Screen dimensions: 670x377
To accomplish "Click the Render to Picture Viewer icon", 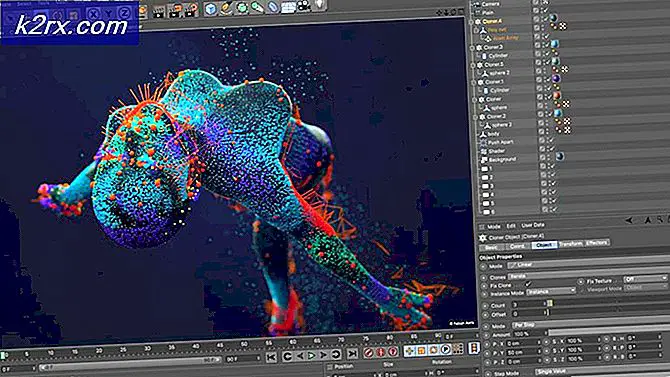I will coord(175,10).
